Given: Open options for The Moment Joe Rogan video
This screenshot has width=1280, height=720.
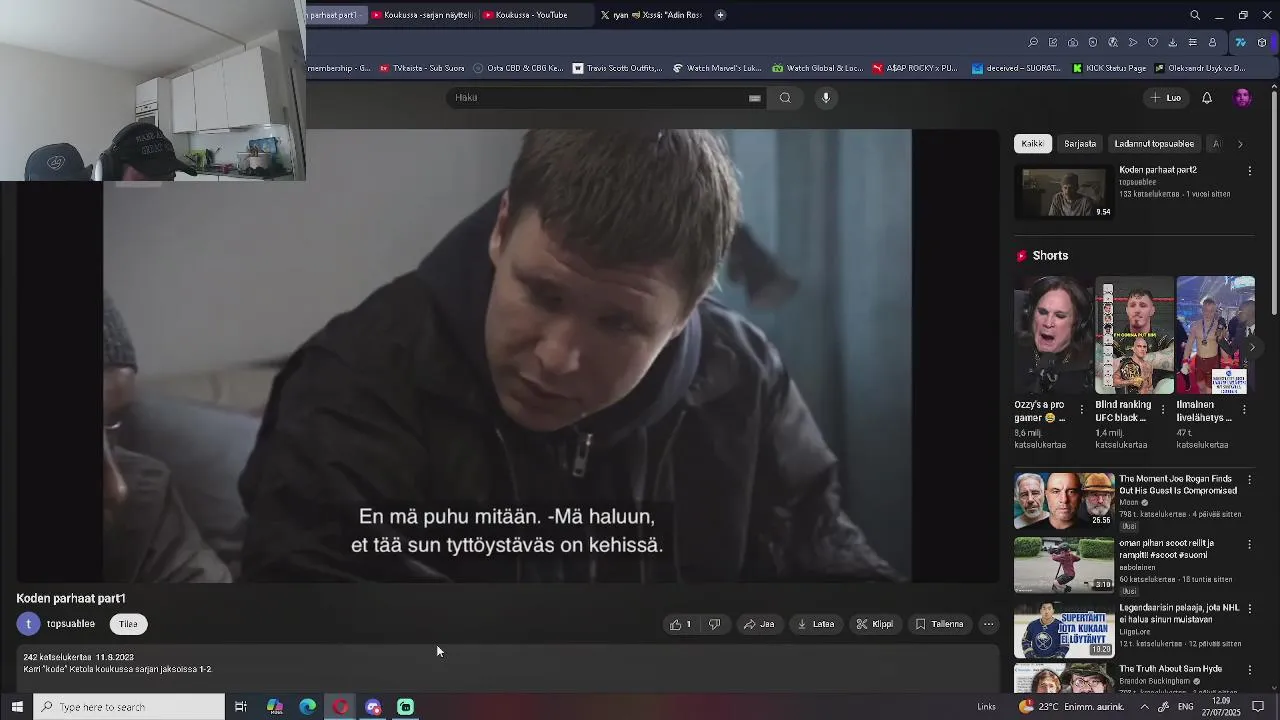Looking at the screenshot, I should pyautogui.click(x=1249, y=480).
